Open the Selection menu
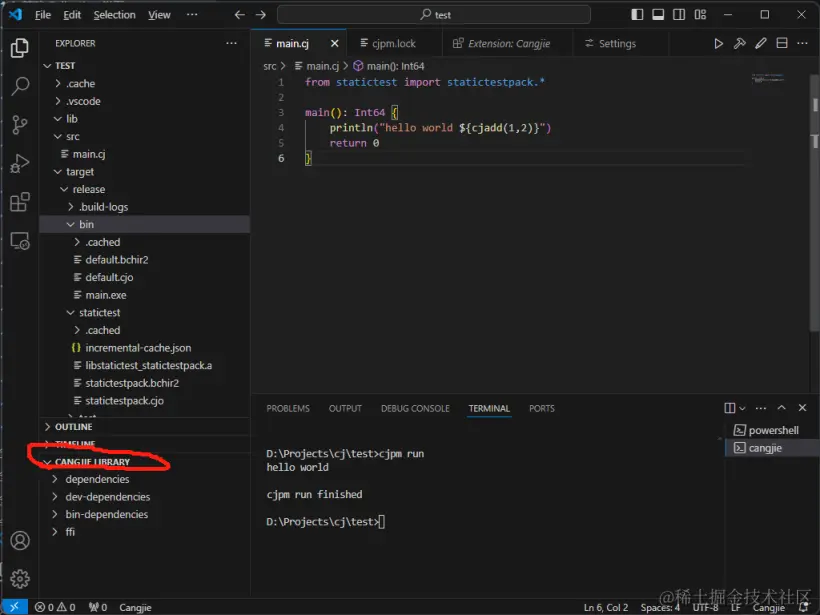This screenshot has height=615, width=820. [115, 15]
